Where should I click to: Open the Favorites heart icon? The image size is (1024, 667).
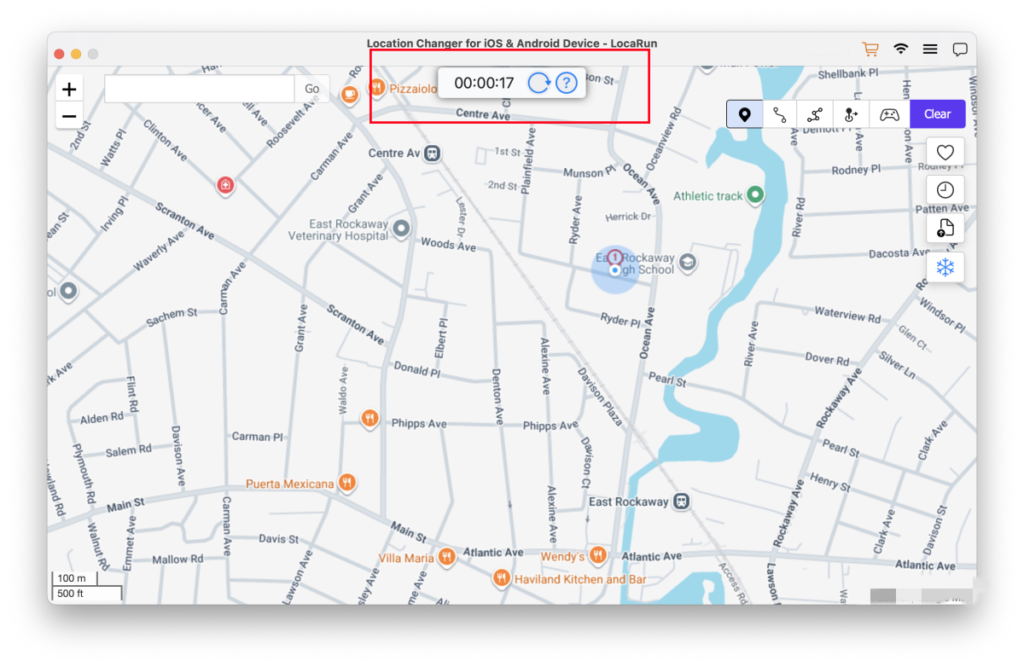coord(945,153)
